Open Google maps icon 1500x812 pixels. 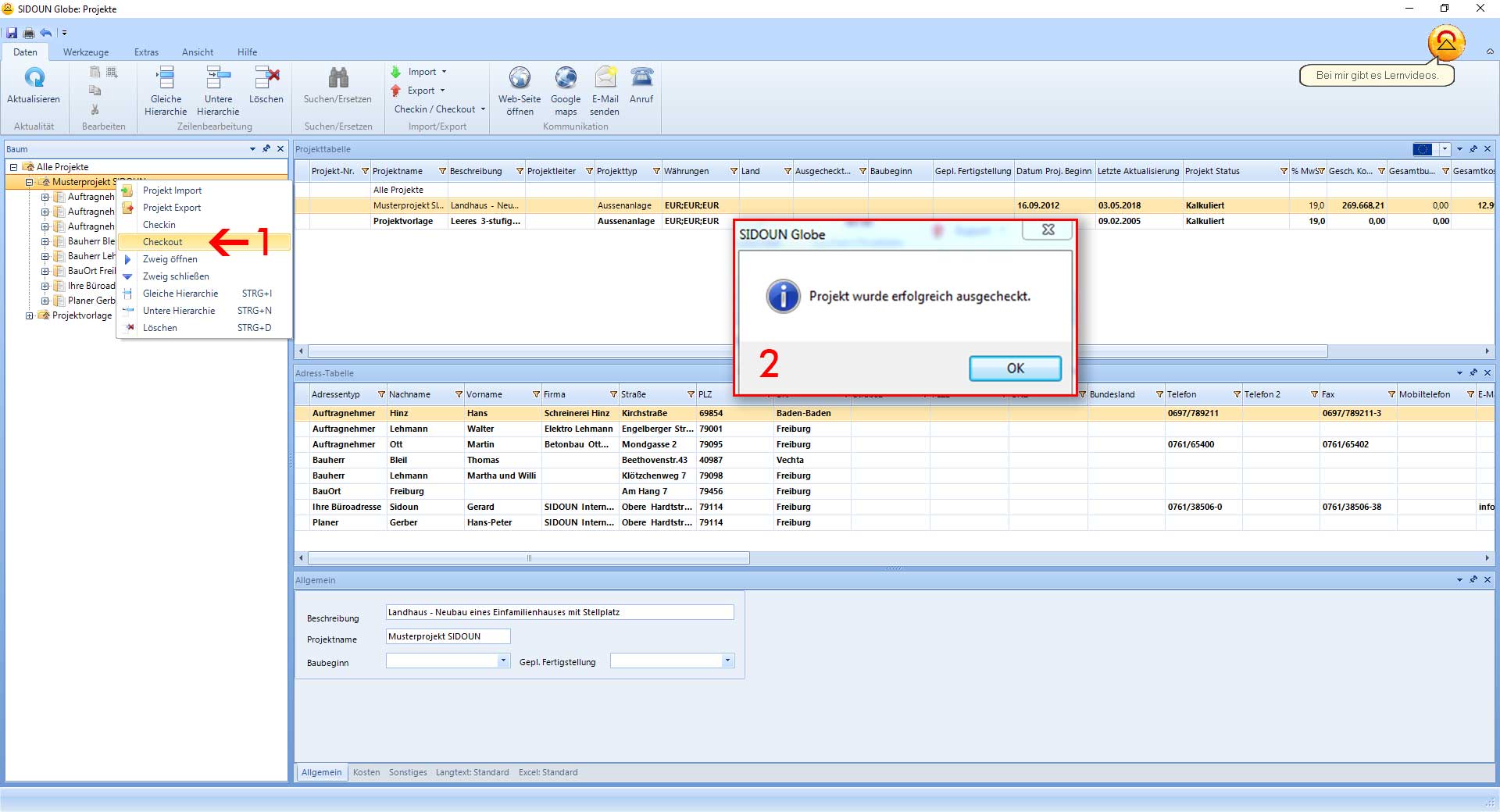point(566,78)
